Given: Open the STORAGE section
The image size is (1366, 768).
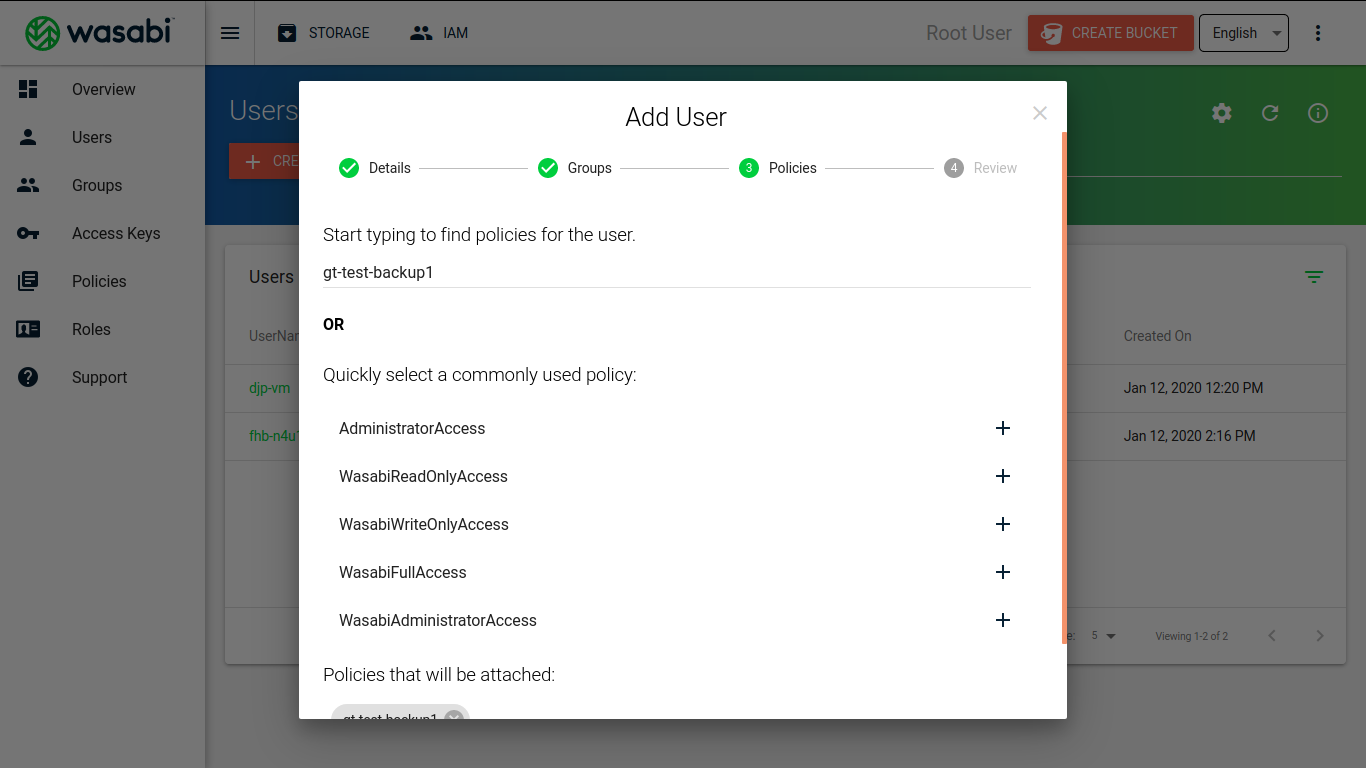Looking at the screenshot, I should [324, 33].
